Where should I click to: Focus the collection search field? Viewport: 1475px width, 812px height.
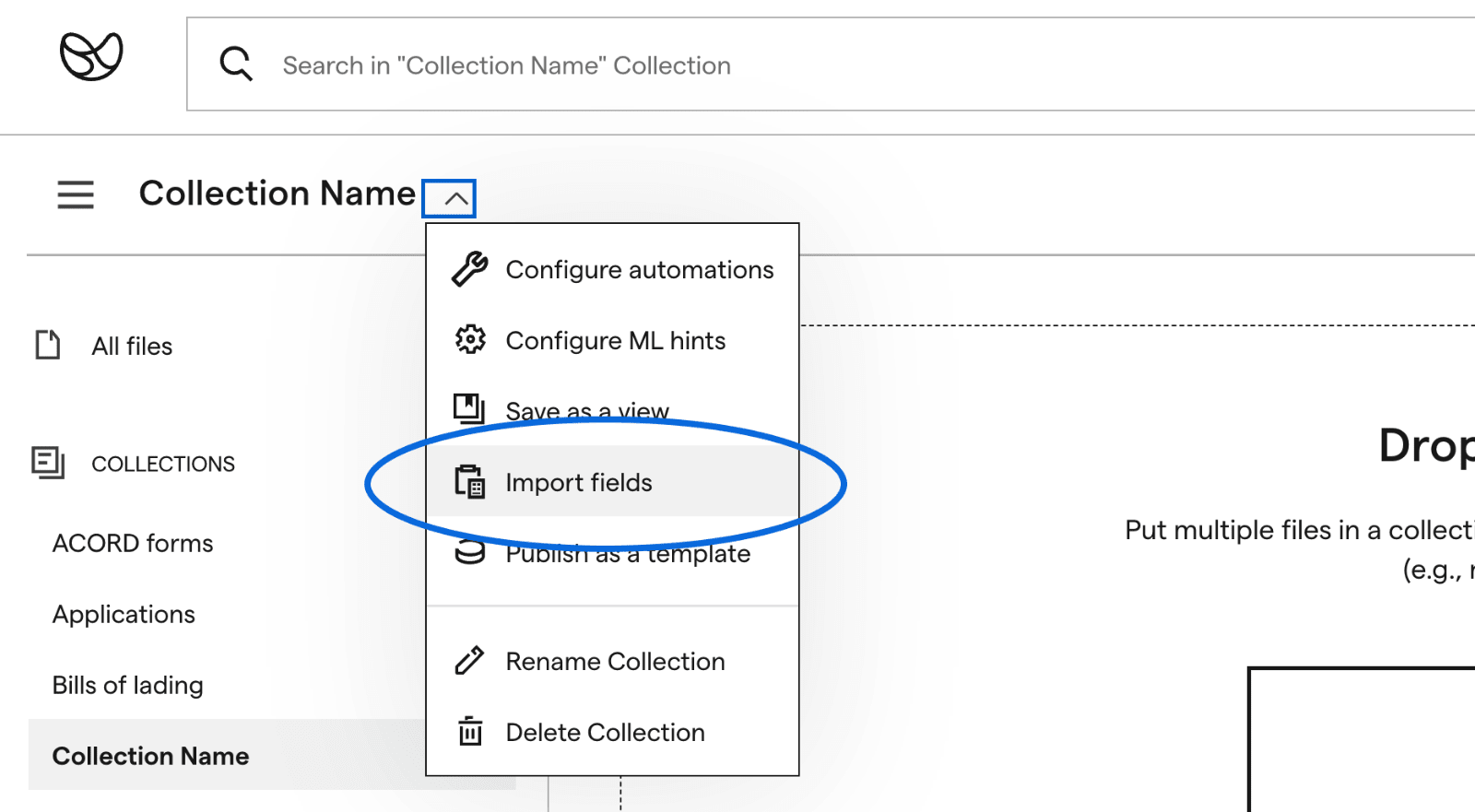coord(830,65)
